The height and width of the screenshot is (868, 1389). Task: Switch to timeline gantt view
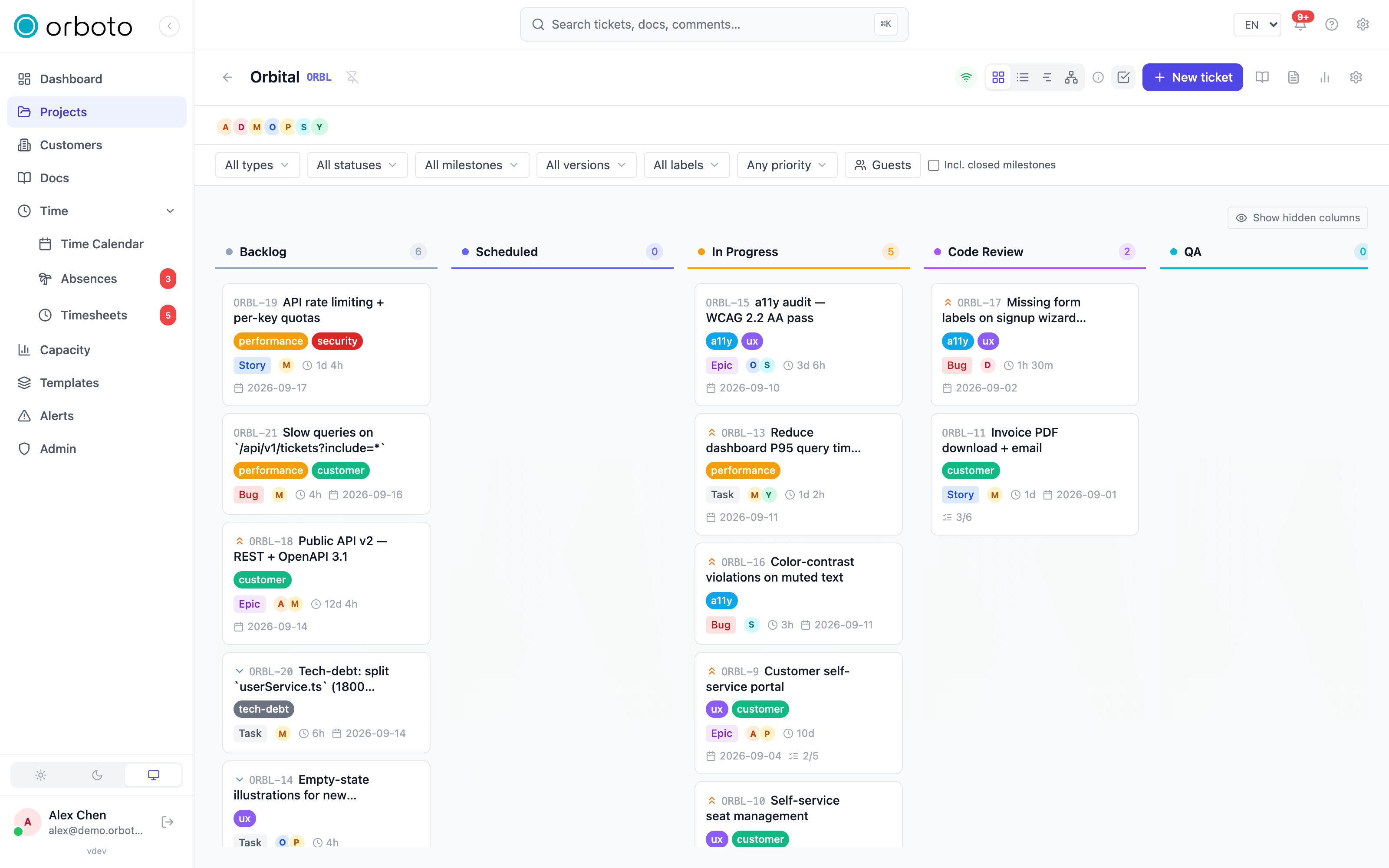(x=1047, y=77)
